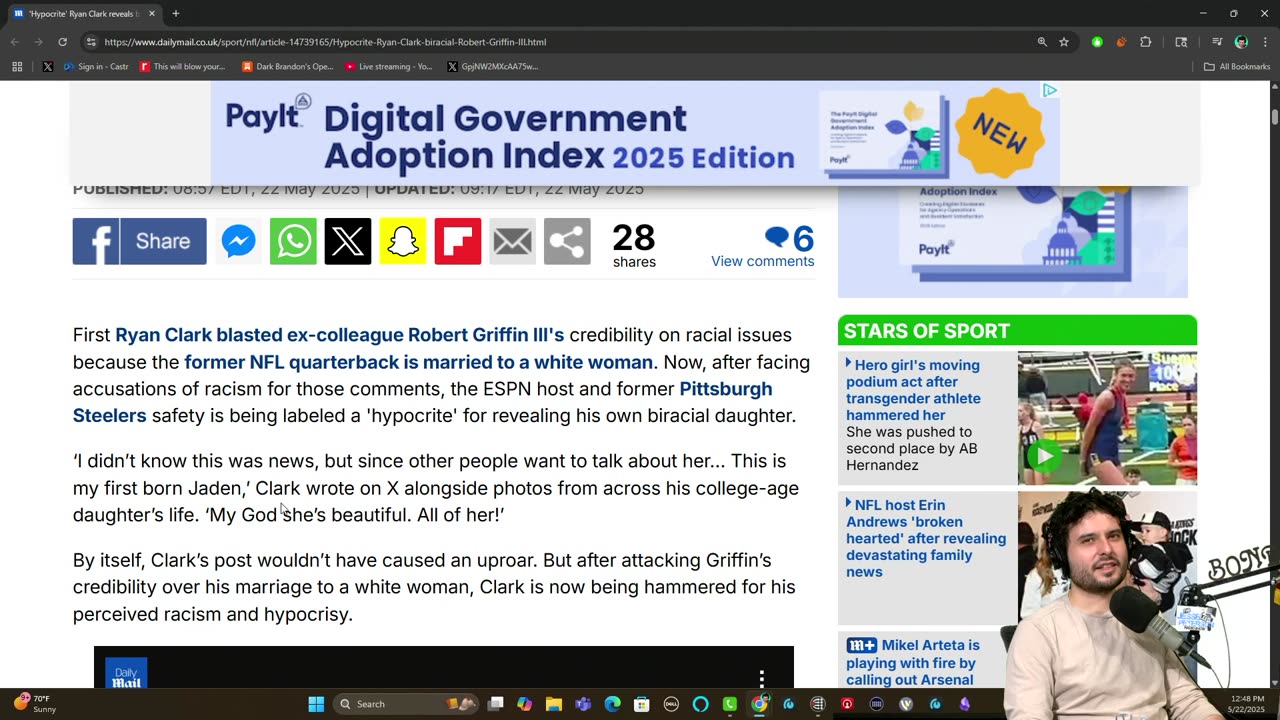Reload the Daily Mail page

click(62, 42)
